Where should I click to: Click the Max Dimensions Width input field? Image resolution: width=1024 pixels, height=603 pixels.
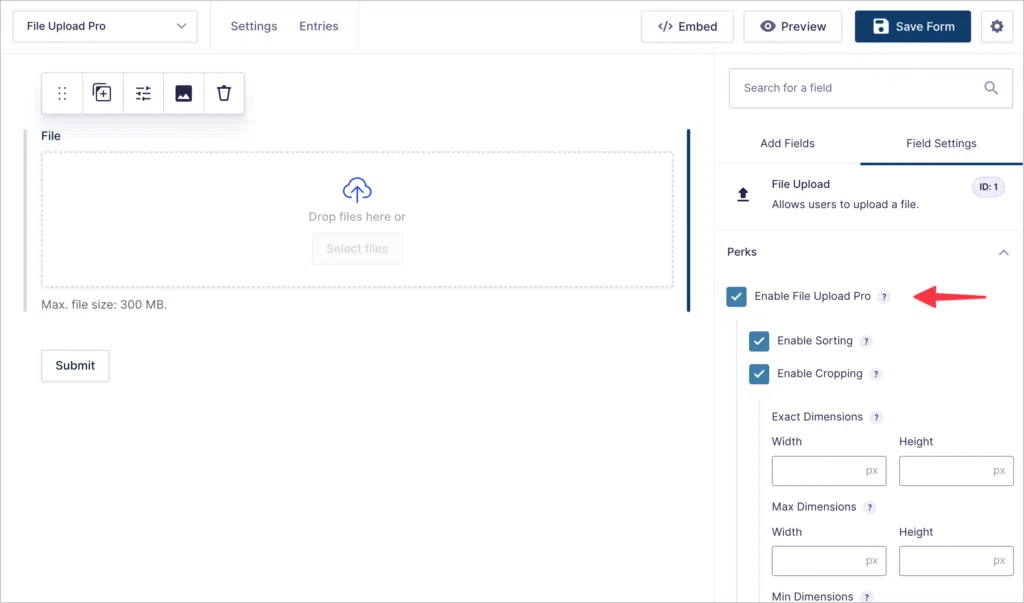coord(828,560)
